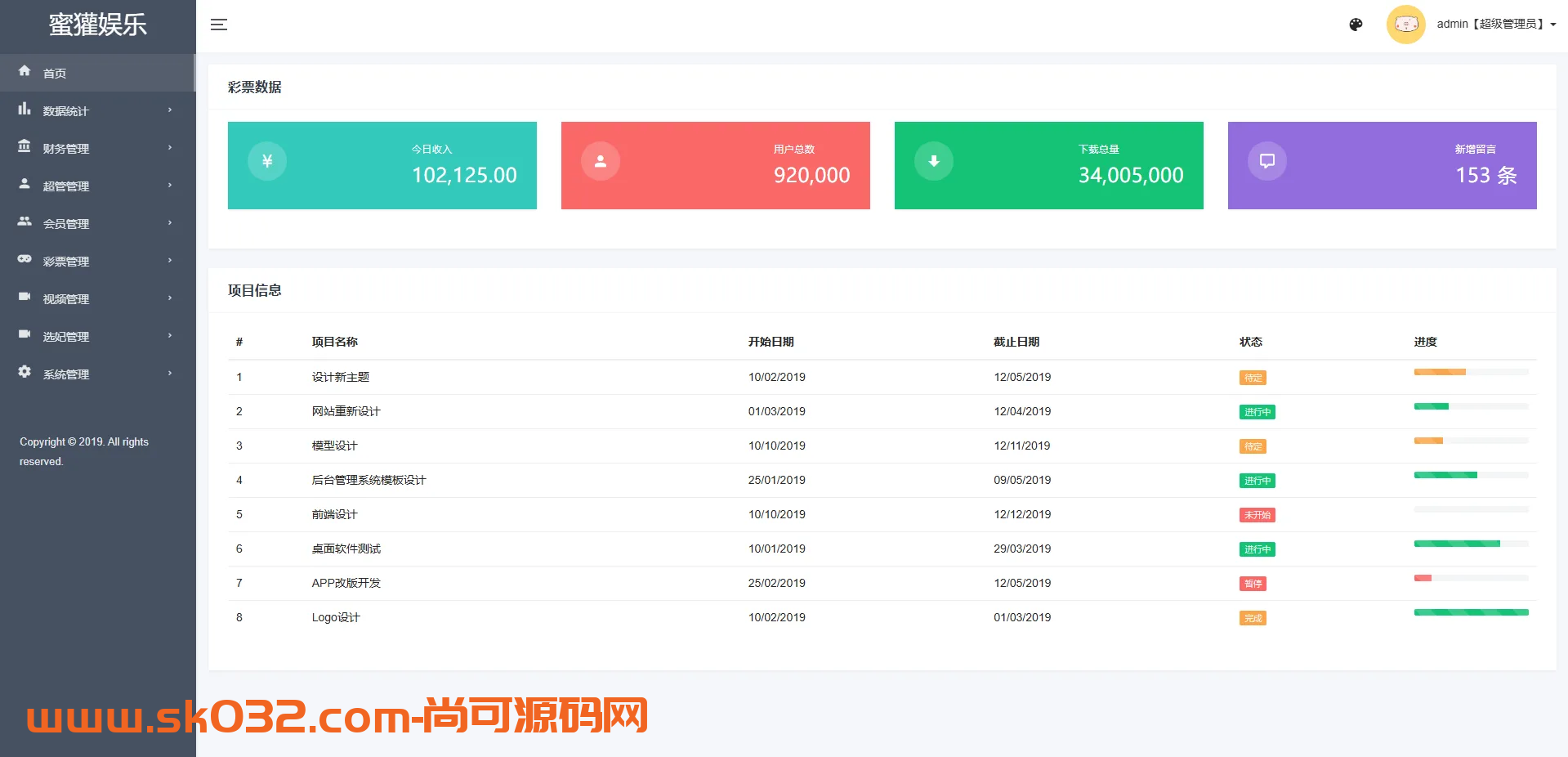Screen dimensions: 1568x757
Task: Click the person icon for 超管管理
Action: (25, 184)
